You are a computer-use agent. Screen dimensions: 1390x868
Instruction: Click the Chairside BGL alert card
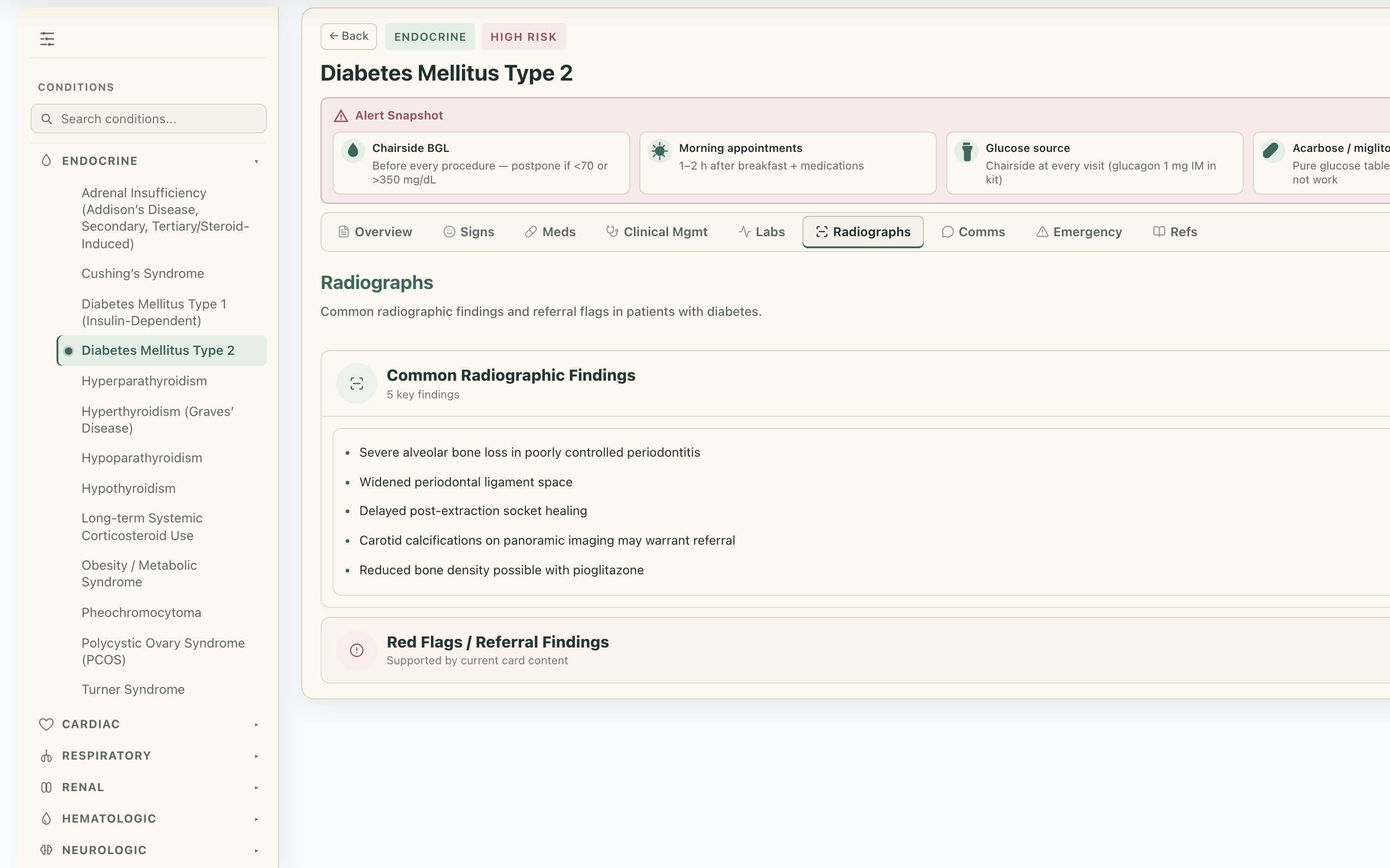click(x=481, y=164)
